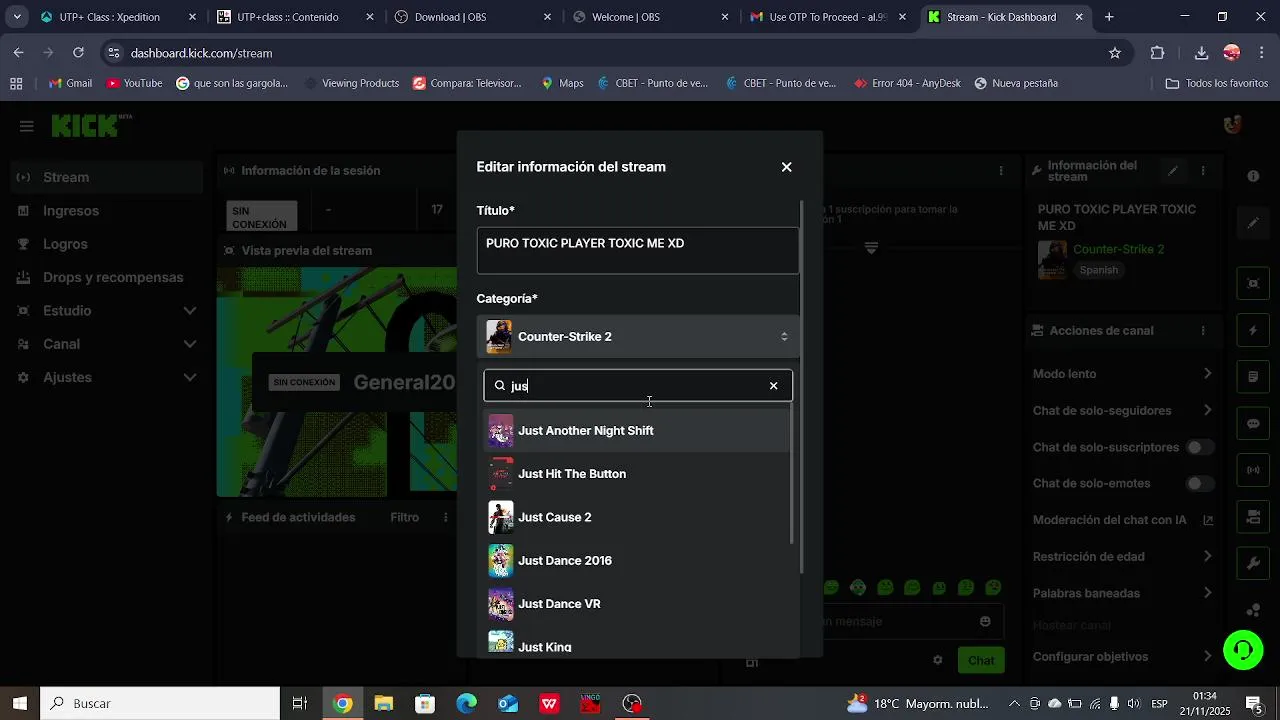1280x720 pixels.
Task: Click the dialog vertical scrollbar
Action: tap(802, 385)
